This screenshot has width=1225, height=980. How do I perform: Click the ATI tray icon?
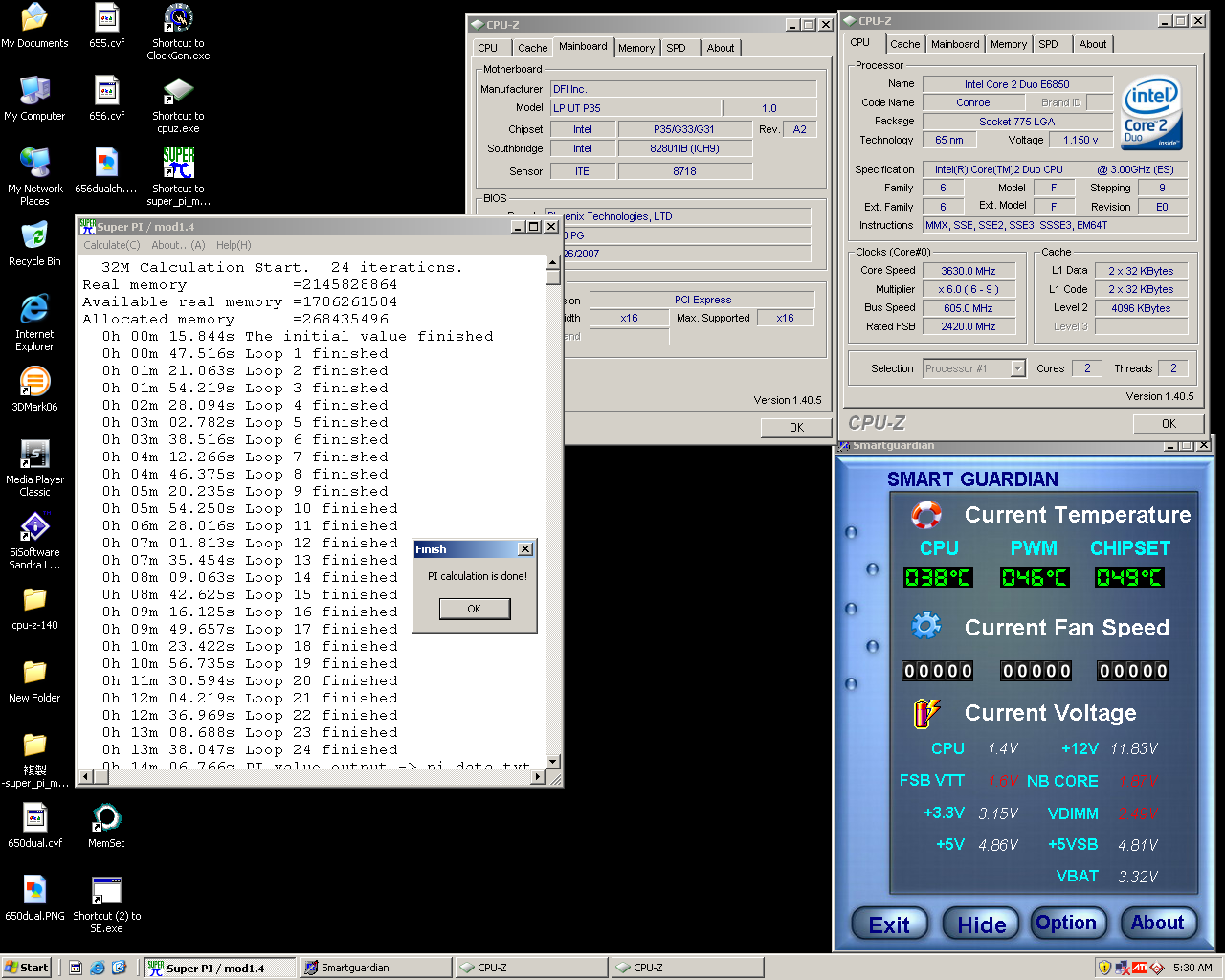click(x=1140, y=968)
